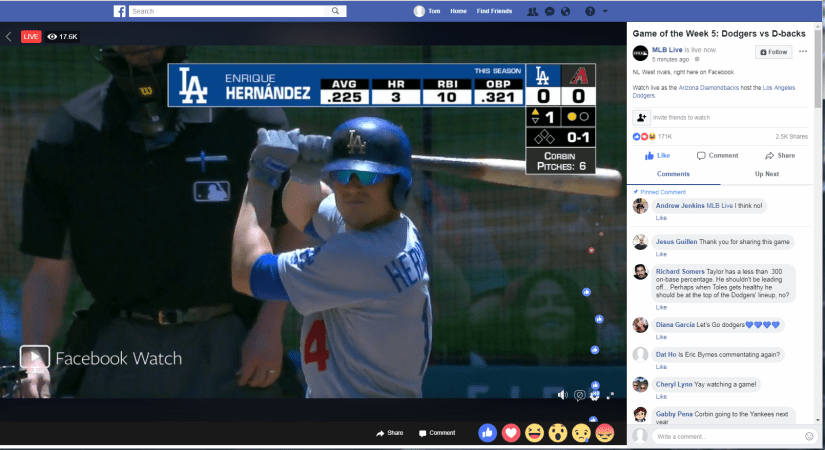This screenshot has height=450, width=825.
Task: Open Tom's profile from the top bar
Action: [x=427, y=11]
